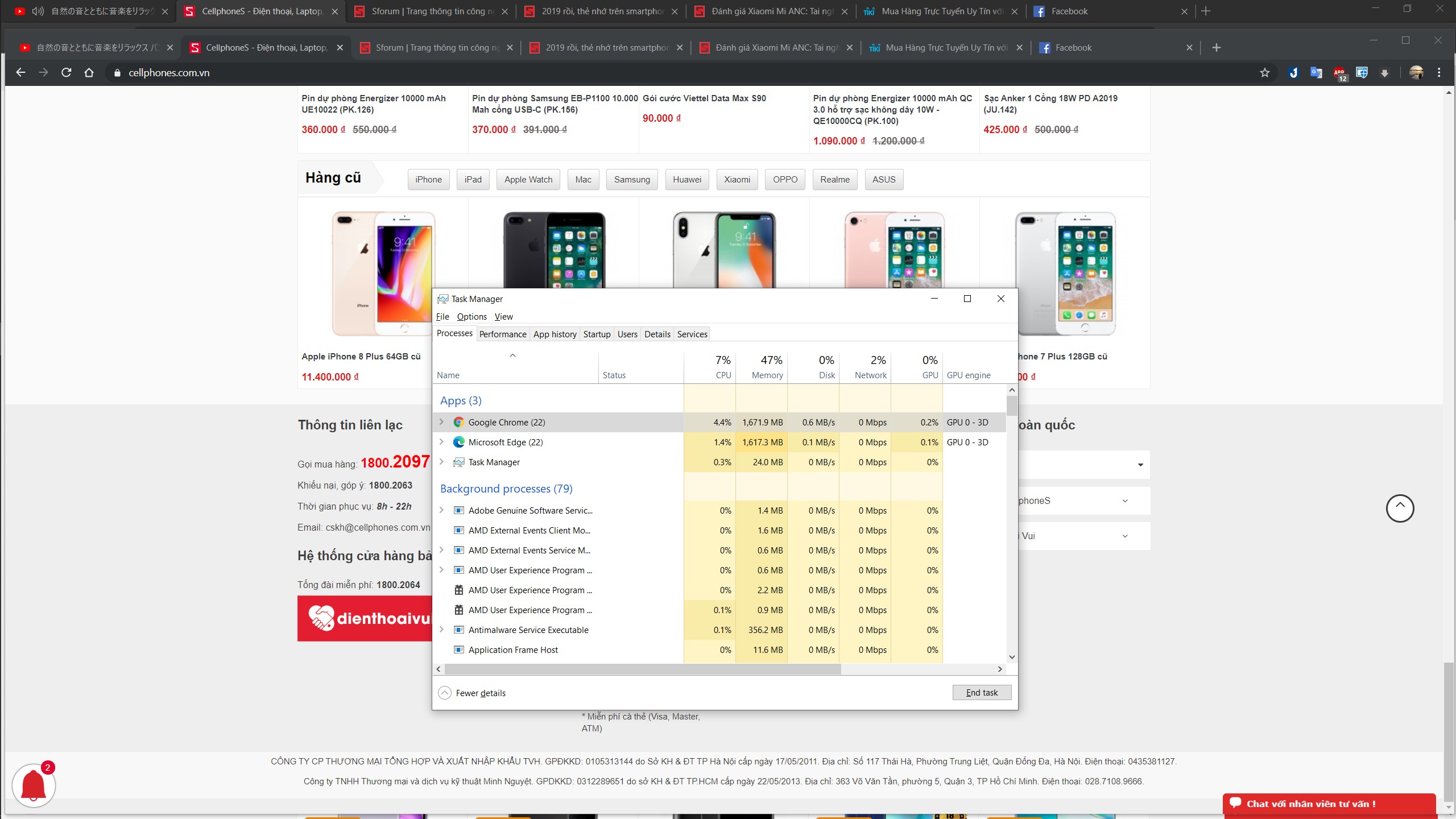
Task: View site info via the padlock icon
Action: (118, 73)
